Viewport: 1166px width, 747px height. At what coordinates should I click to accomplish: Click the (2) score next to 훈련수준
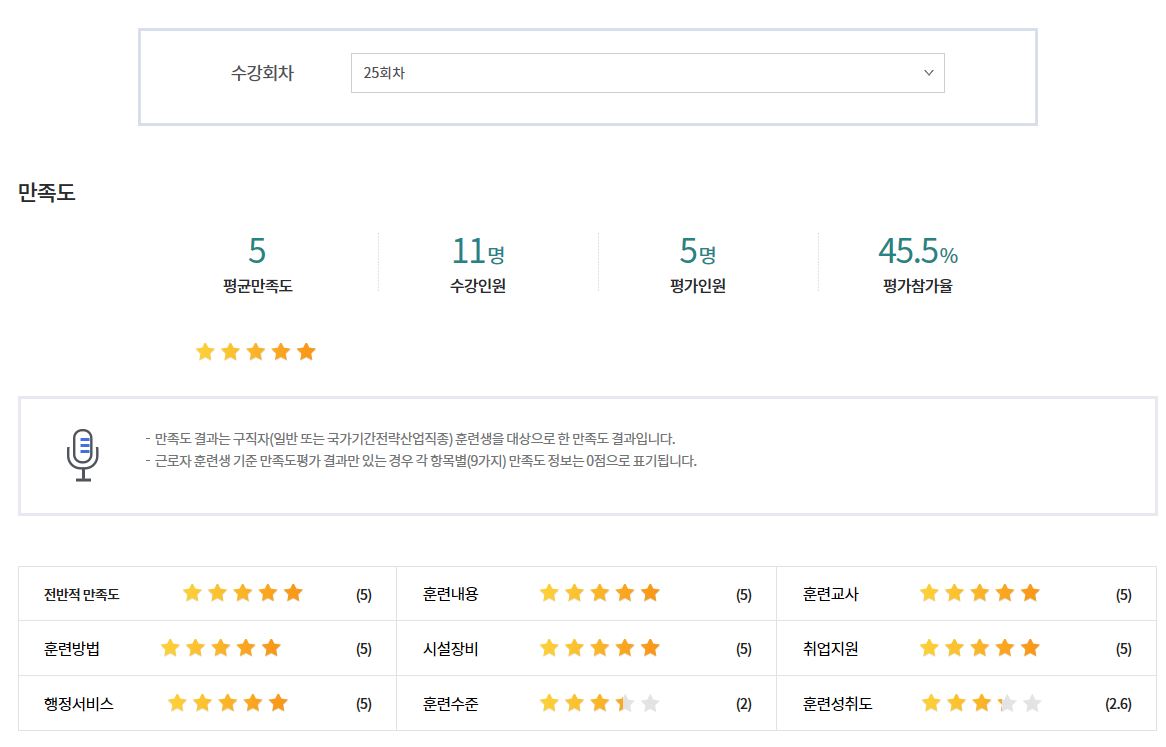pyautogui.click(x=743, y=704)
